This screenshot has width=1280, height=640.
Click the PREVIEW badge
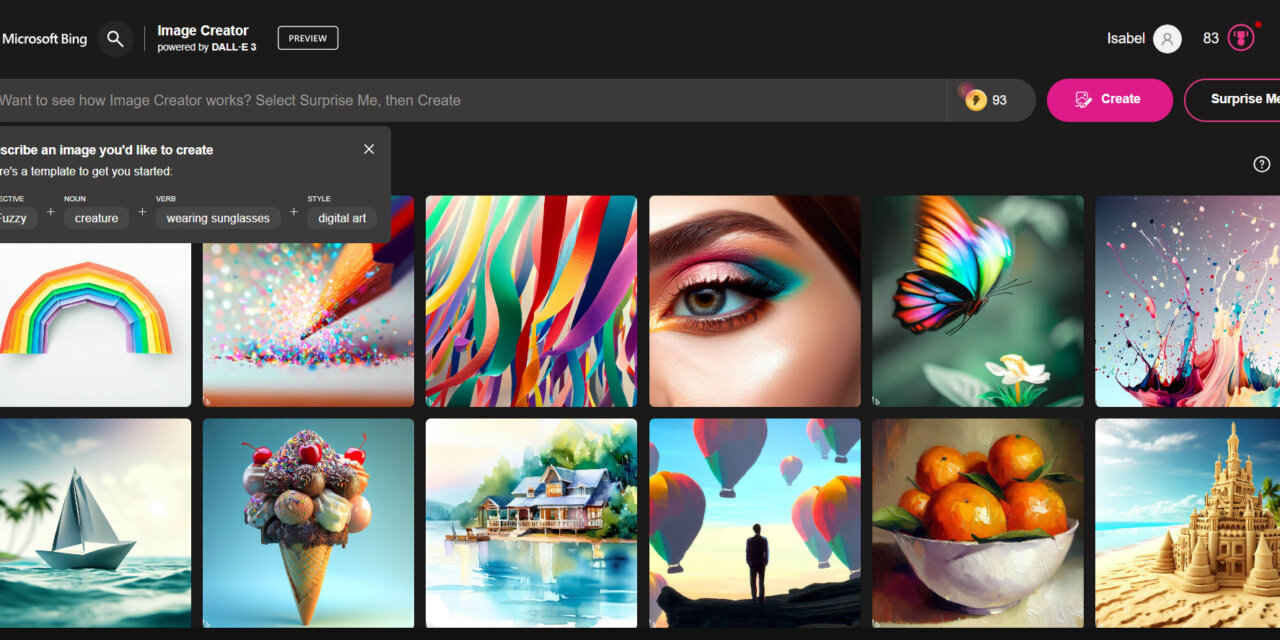coord(308,38)
